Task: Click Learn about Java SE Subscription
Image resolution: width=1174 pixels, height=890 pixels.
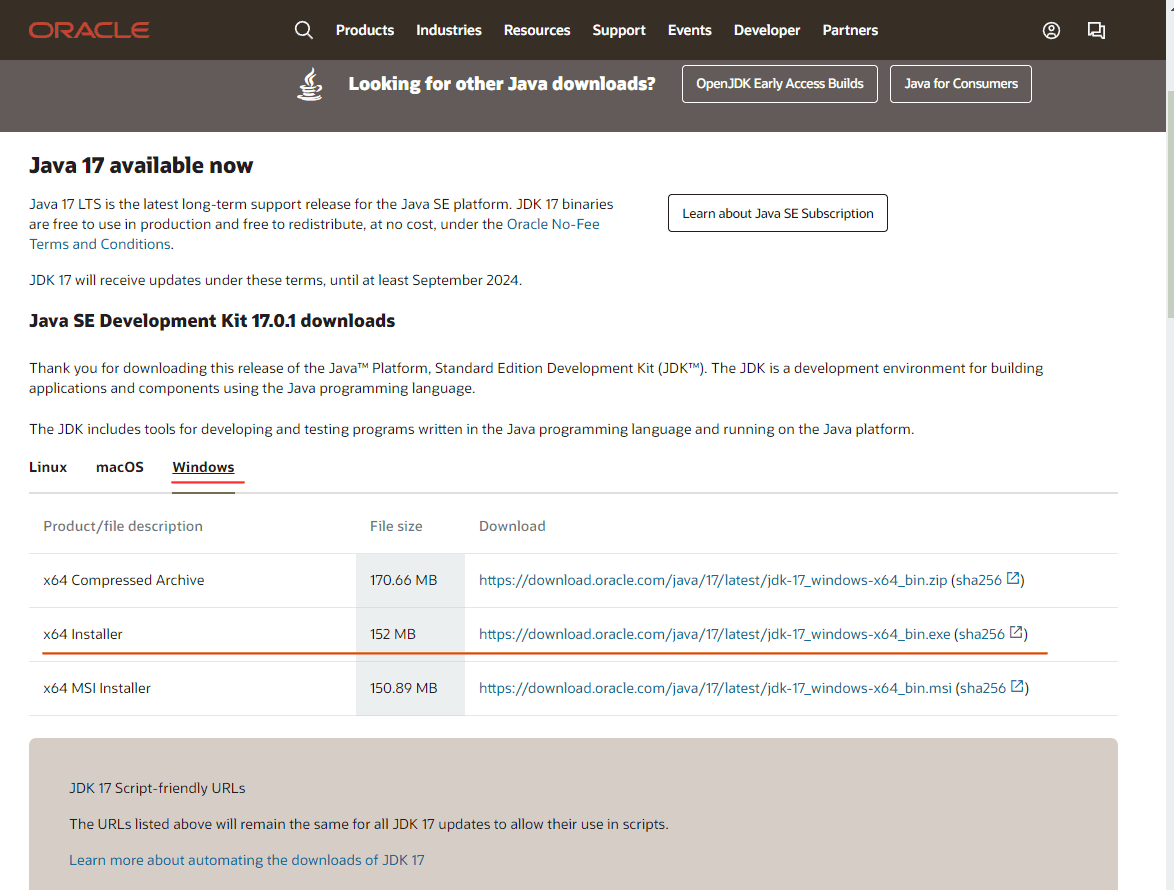Action: [x=777, y=213]
